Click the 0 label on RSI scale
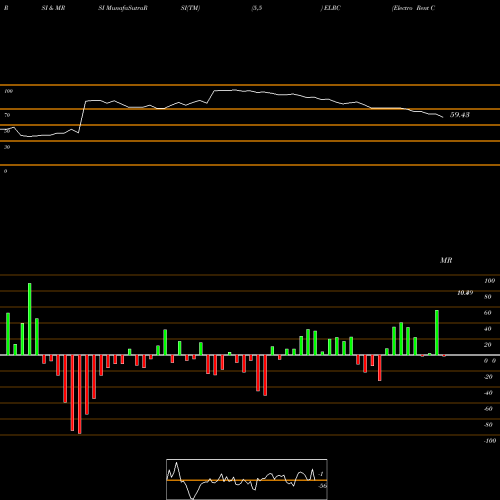The width and height of the screenshot is (500, 500). pos(5,171)
